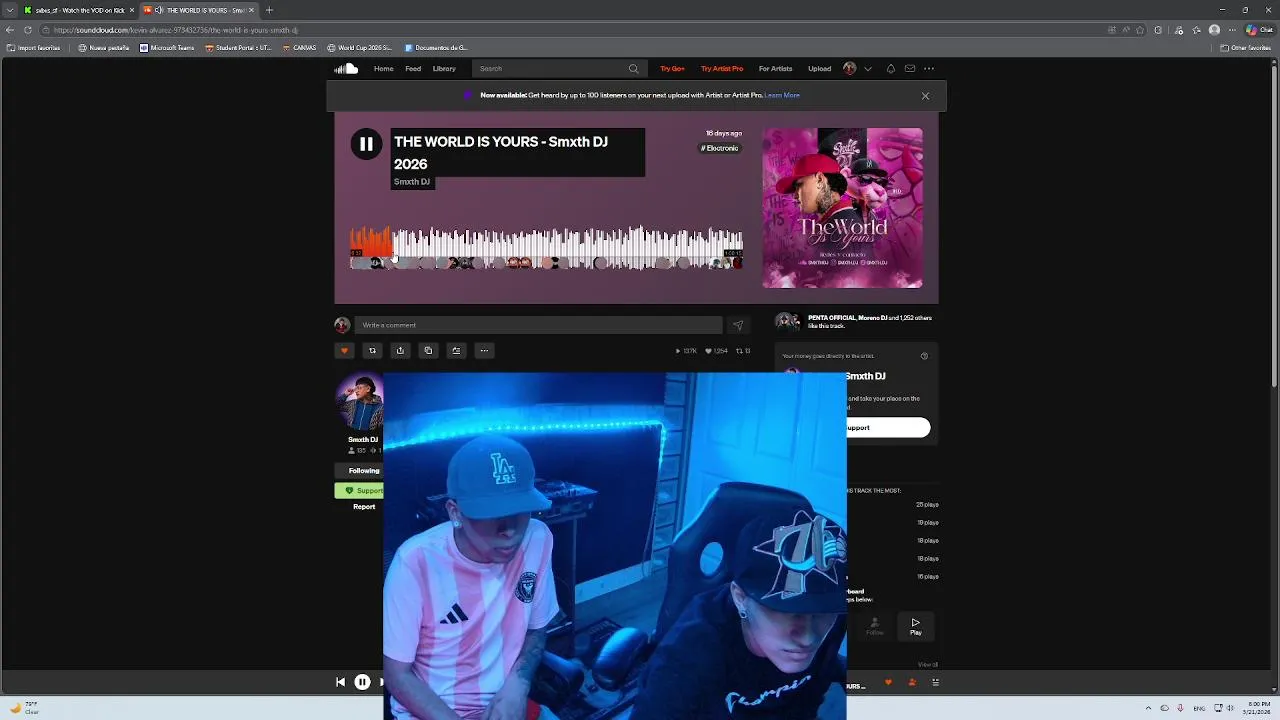Viewport: 1280px width, 720px height.
Task: Dismiss the Now available banner
Action: tap(925, 96)
